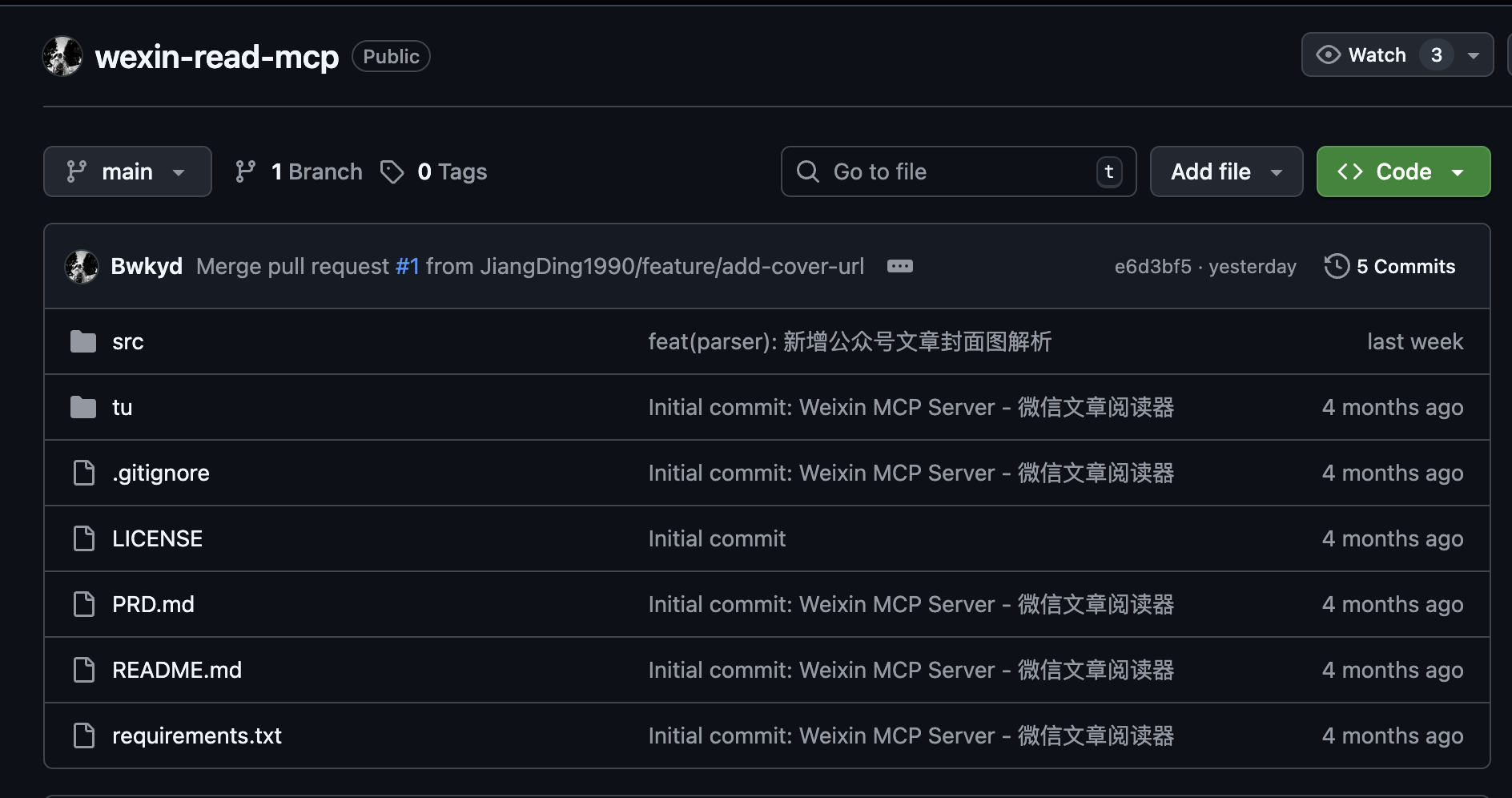Open commit hash e6d3bf5
The width and height of the screenshot is (1512, 798).
tap(1153, 267)
